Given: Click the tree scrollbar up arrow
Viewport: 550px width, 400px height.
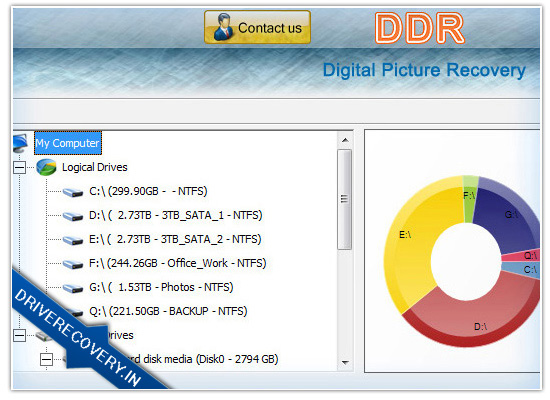Looking at the screenshot, I should click(345, 140).
